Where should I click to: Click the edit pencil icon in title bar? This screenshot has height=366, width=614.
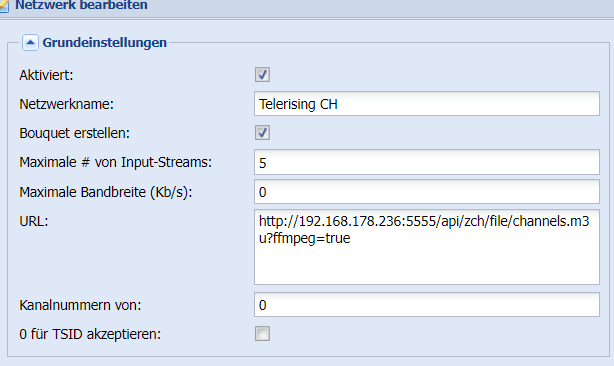tap(4, 6)
